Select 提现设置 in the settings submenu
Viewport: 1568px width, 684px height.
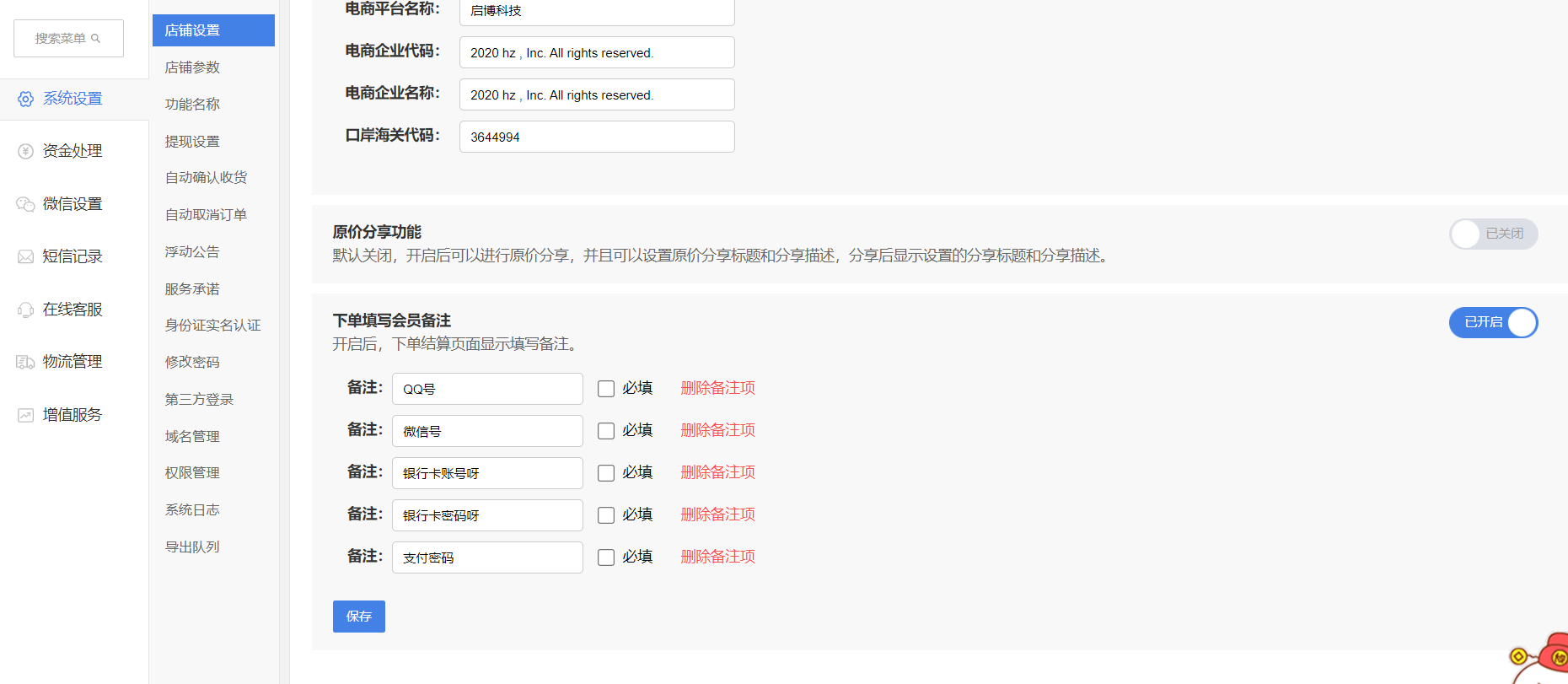point(192,142)
